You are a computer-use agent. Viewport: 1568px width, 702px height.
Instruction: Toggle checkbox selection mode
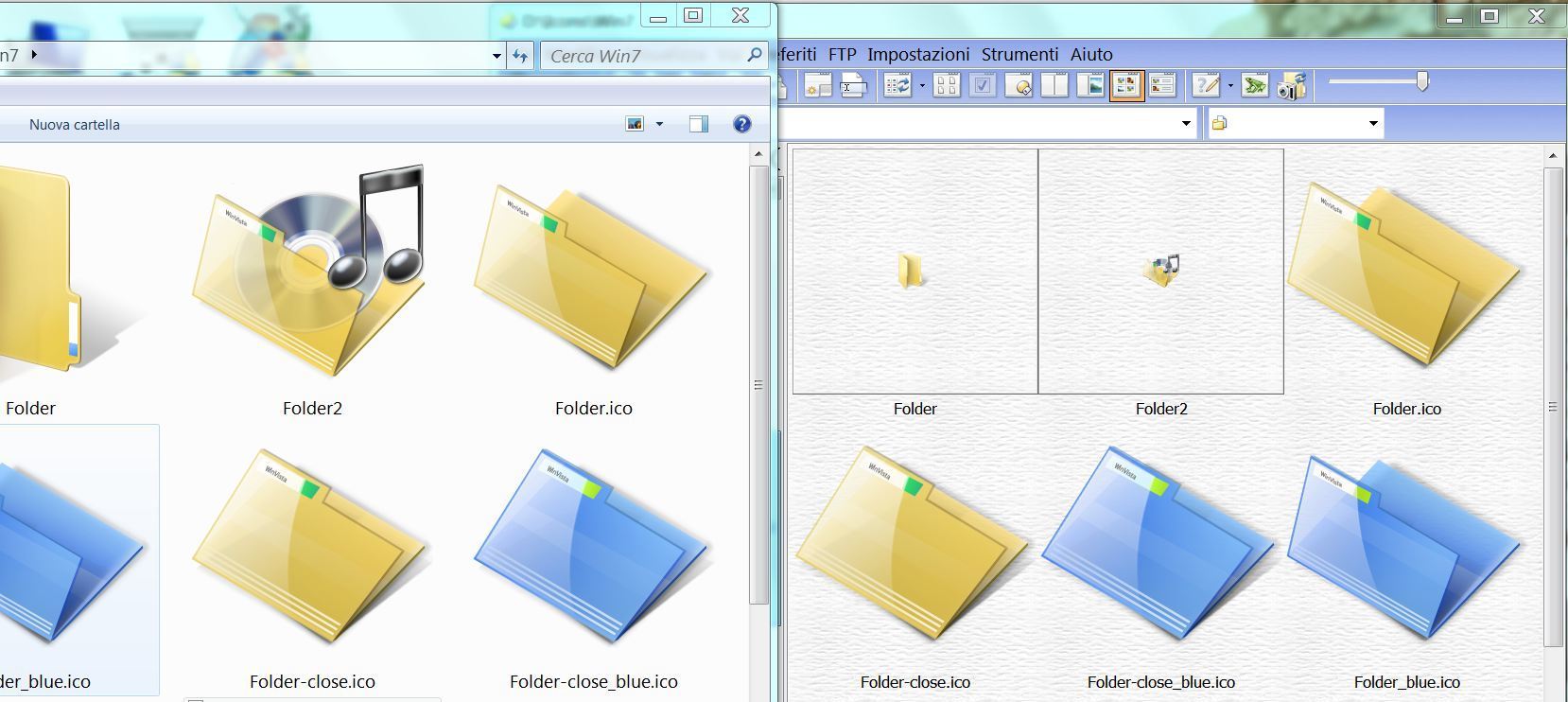(x=983, y=86)
